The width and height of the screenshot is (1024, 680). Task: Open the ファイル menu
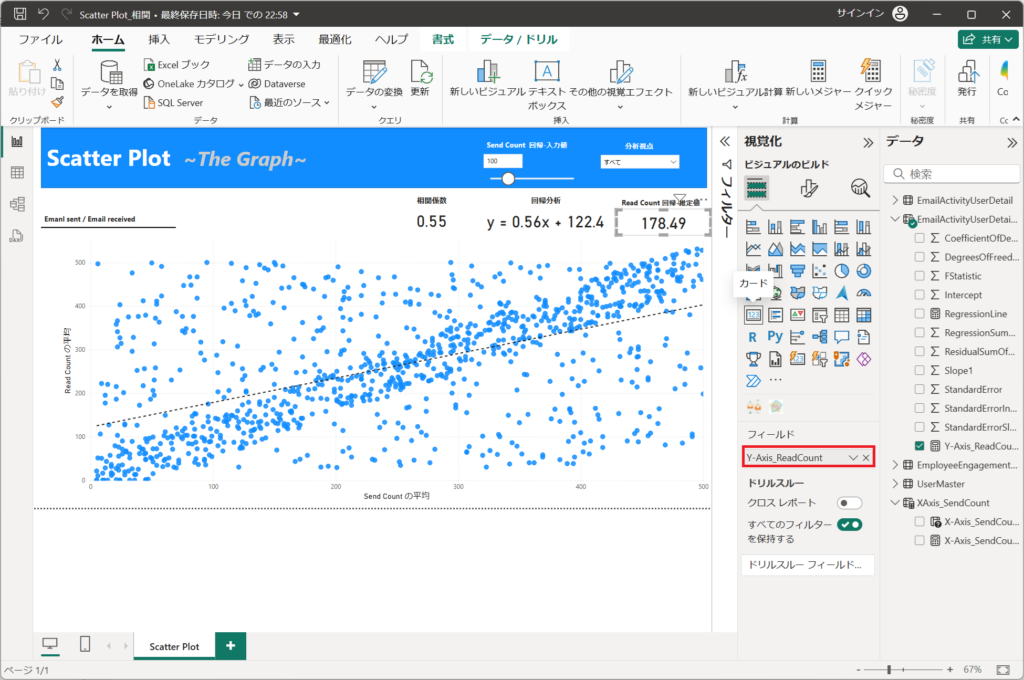(40, 39)
